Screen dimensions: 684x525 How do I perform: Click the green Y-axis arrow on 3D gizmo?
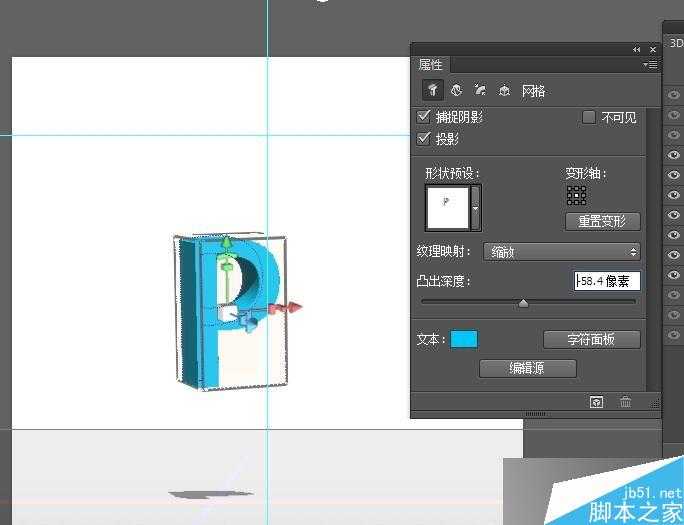pos(227,243)
